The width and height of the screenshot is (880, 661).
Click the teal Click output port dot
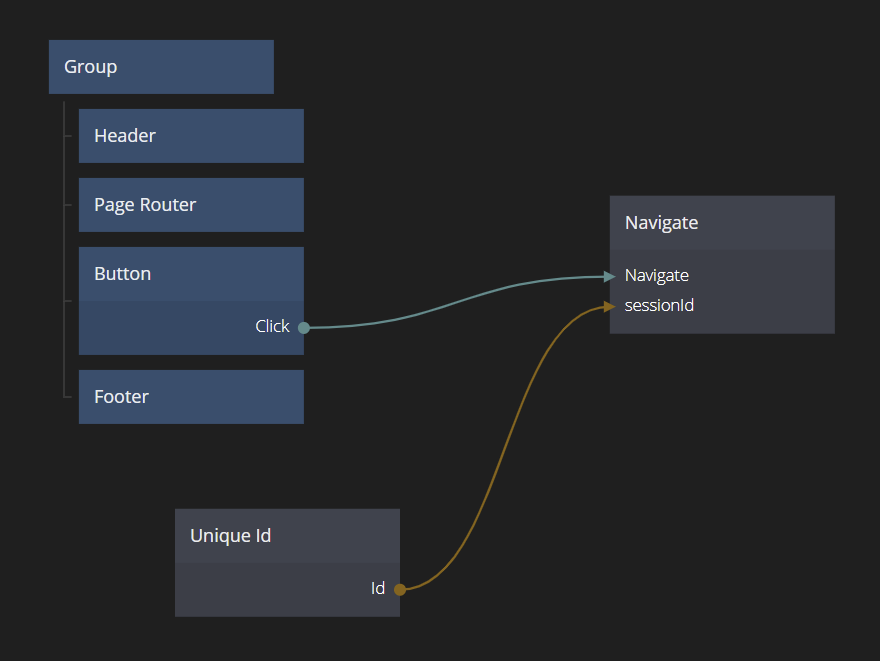pyautogui.click(x=304, y=327)
